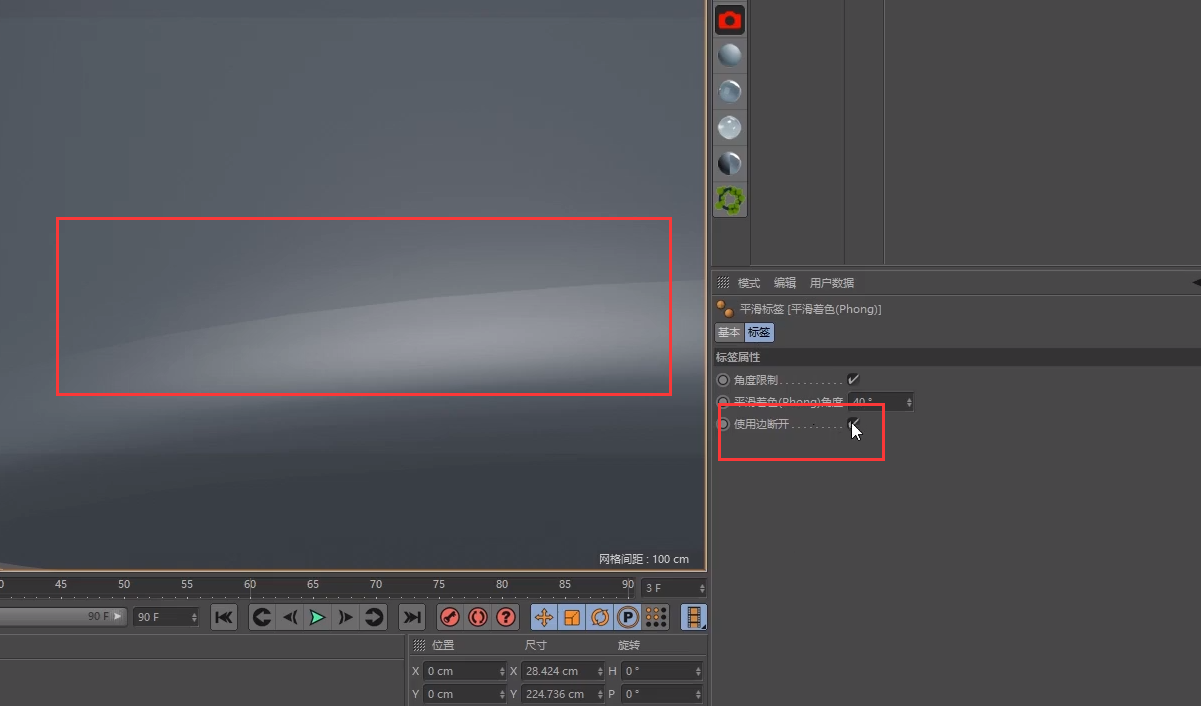The image size is (1201, 706).
Task: Click the red question-mark keyframe selection icon
Action: click(x=506, y=617)
